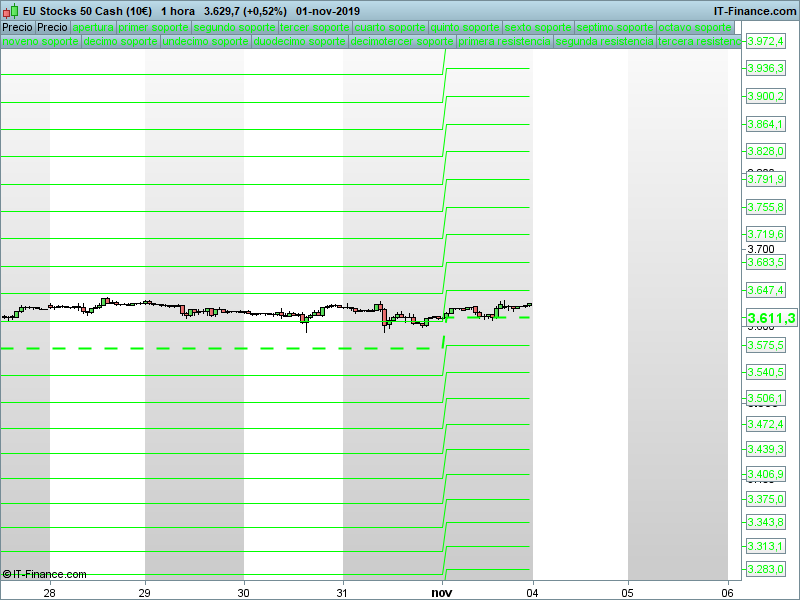Click the 3.472,4 price level label
800x600 pixels.
(x=765, y=424)
